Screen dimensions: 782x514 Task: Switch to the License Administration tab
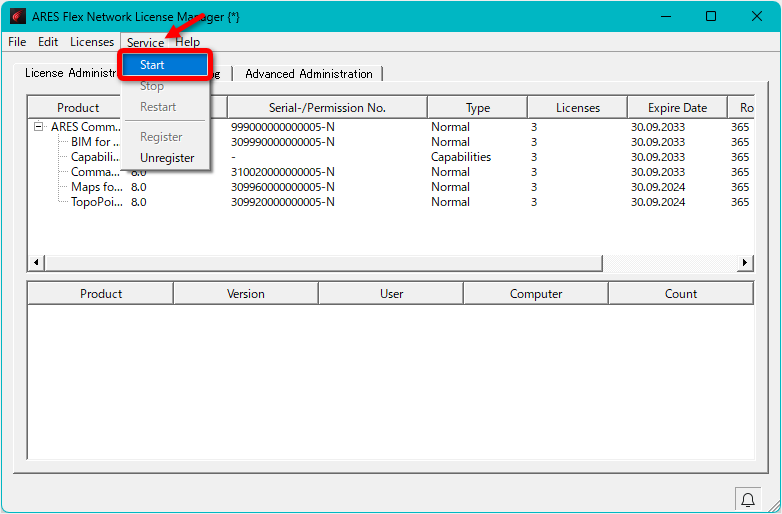coord(72,73)
